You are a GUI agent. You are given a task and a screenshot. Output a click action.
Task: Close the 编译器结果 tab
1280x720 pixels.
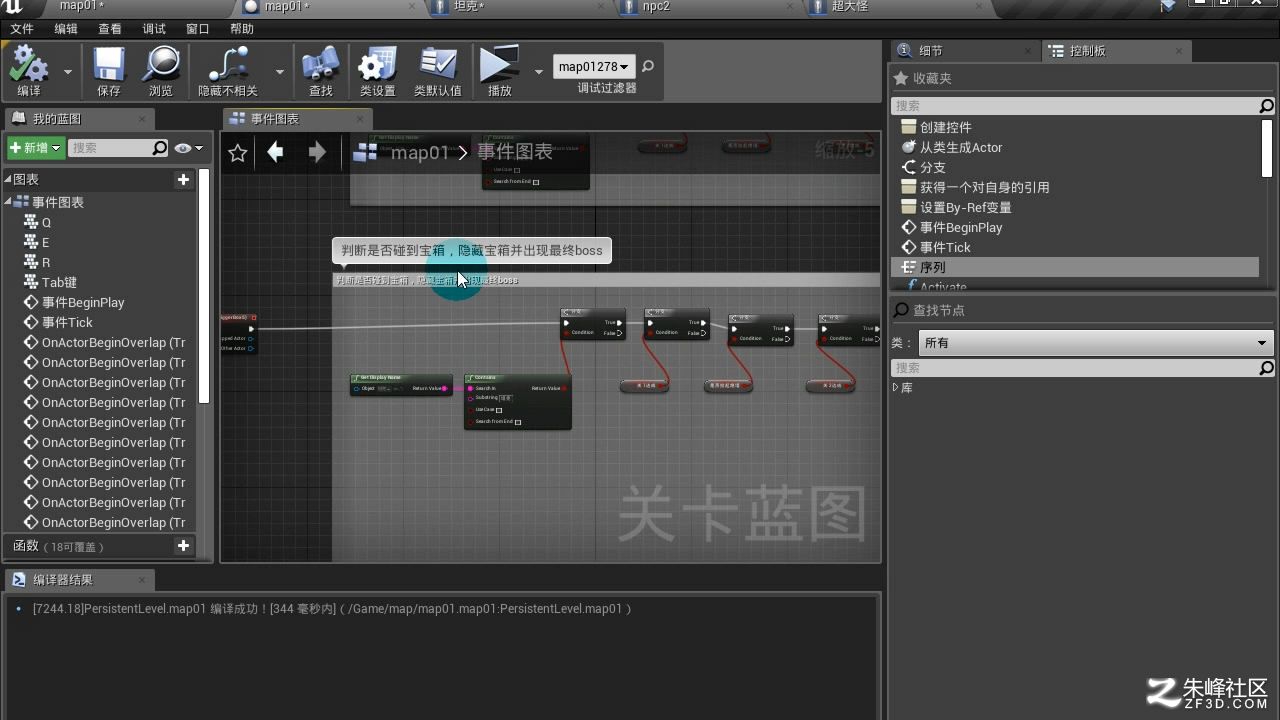click(143, 580)
